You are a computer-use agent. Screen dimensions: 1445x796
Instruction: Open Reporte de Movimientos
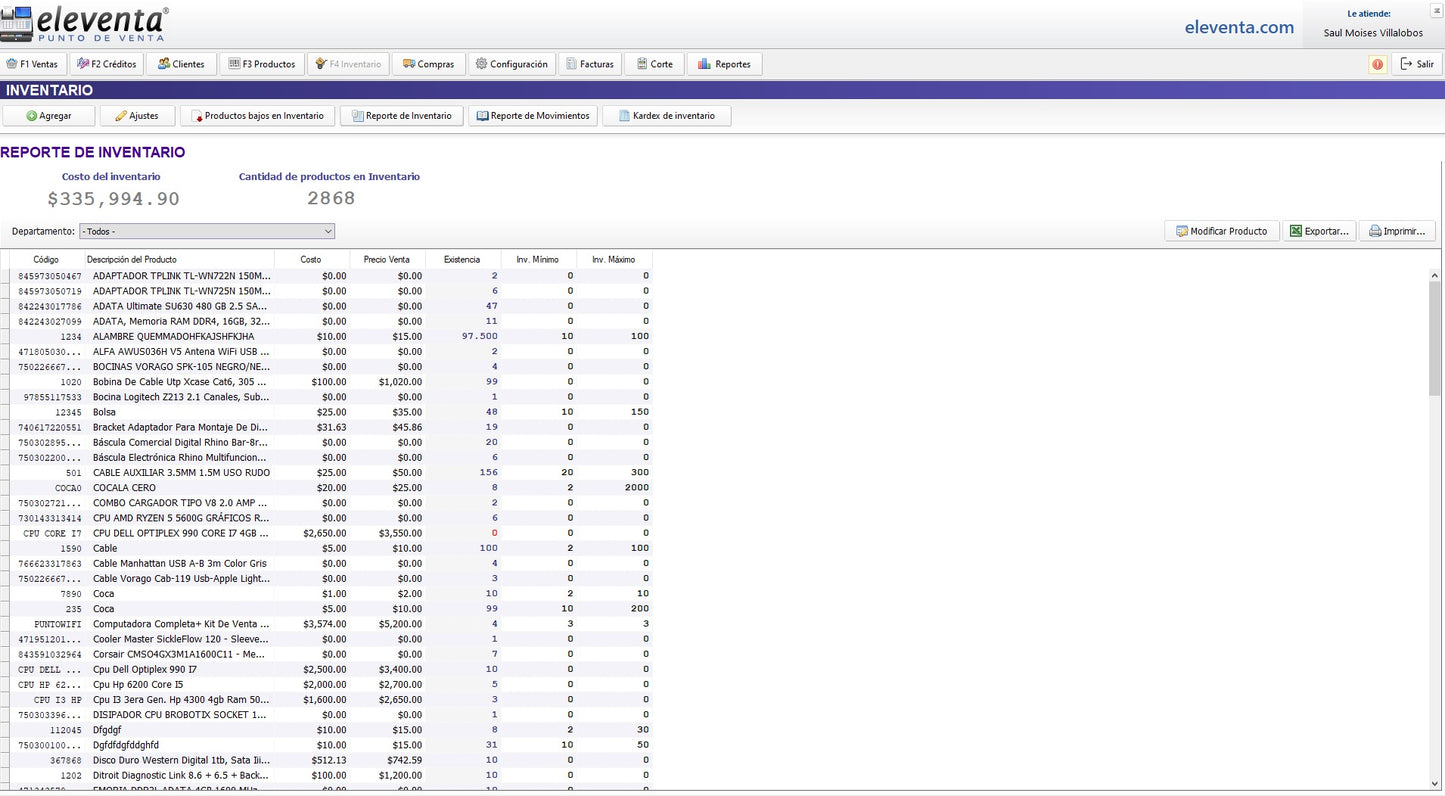[533, 116]
